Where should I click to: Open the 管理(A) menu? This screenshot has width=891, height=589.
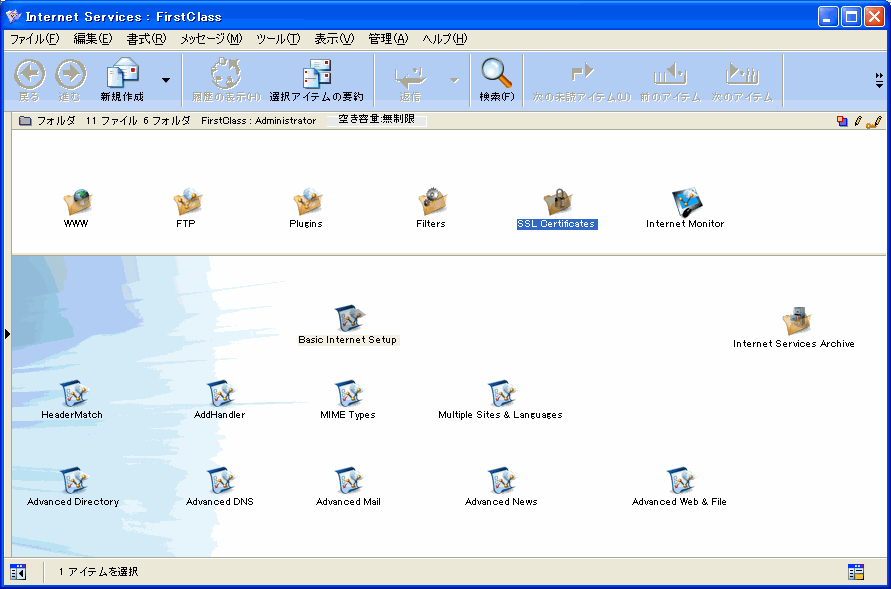388,39
